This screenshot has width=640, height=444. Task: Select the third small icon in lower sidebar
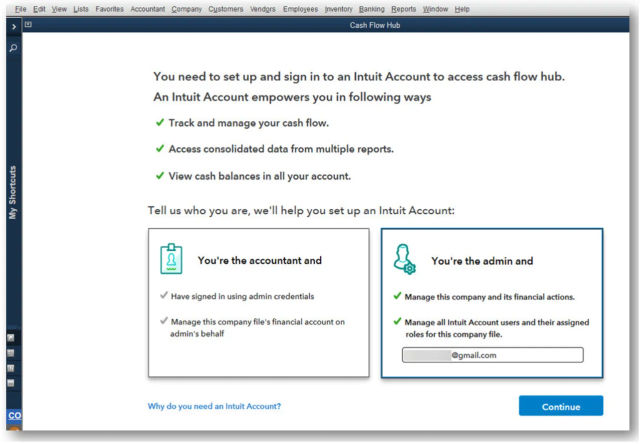tap(11, 368)
